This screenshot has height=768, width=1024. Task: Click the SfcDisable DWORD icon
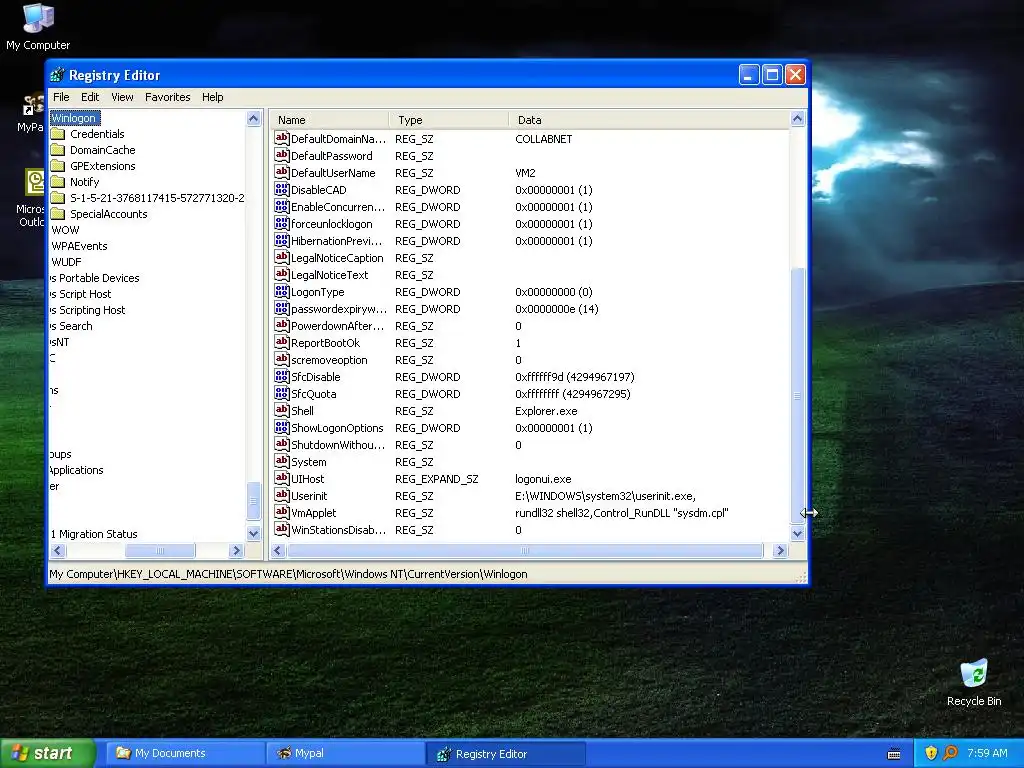281,376
